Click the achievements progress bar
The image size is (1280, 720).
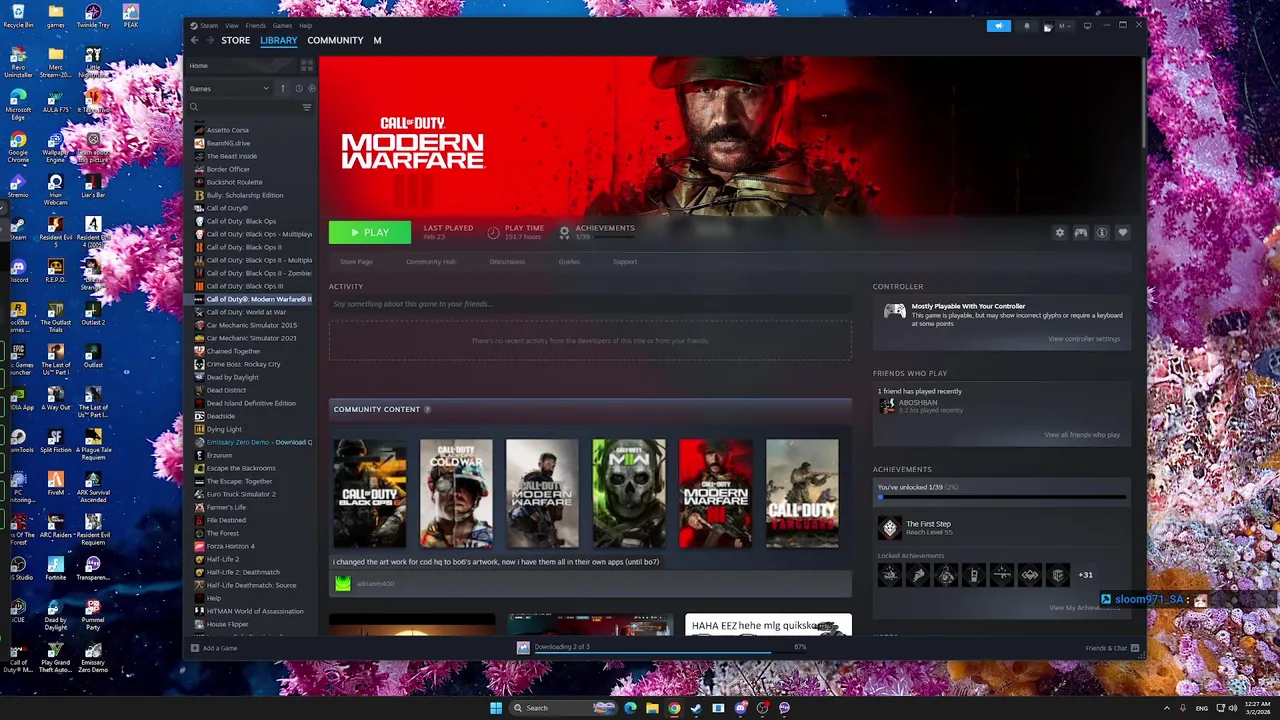1002,496
